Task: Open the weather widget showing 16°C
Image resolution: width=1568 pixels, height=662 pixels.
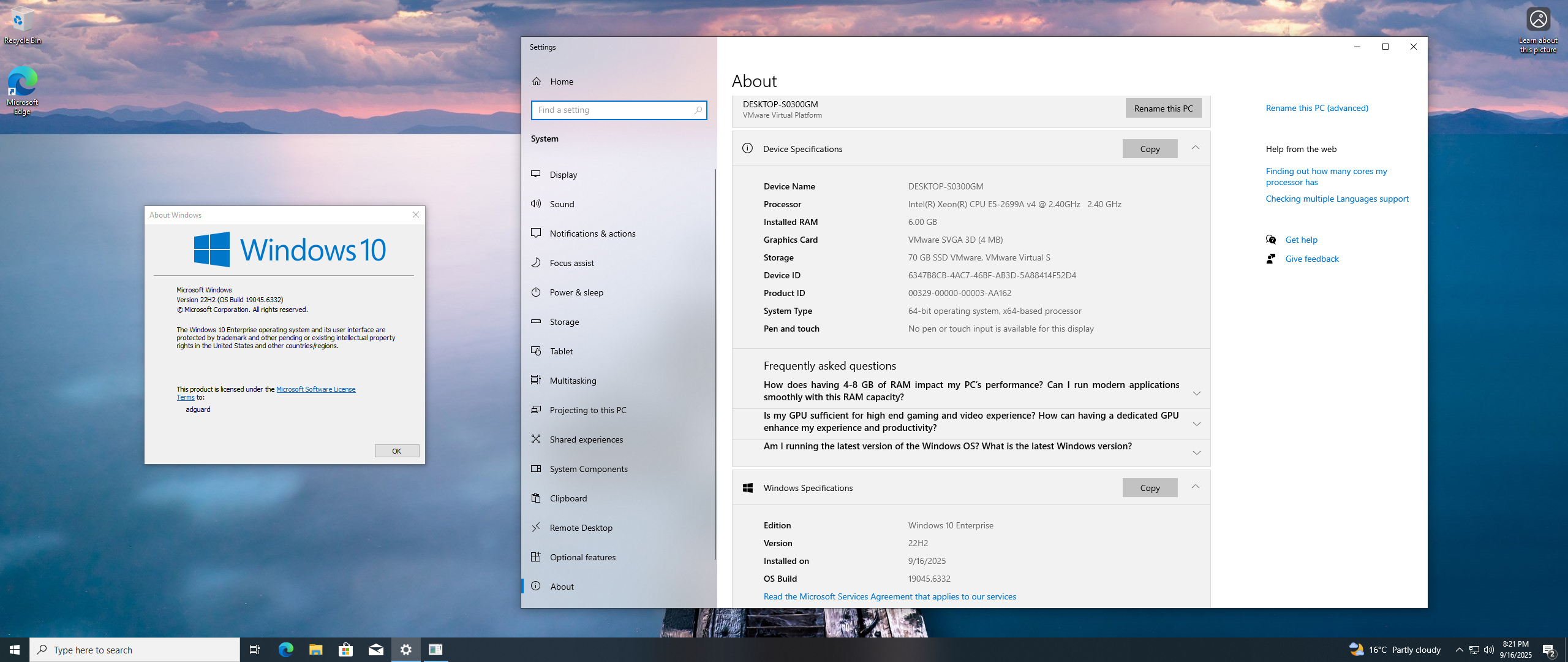Action: coord(1395,650)
